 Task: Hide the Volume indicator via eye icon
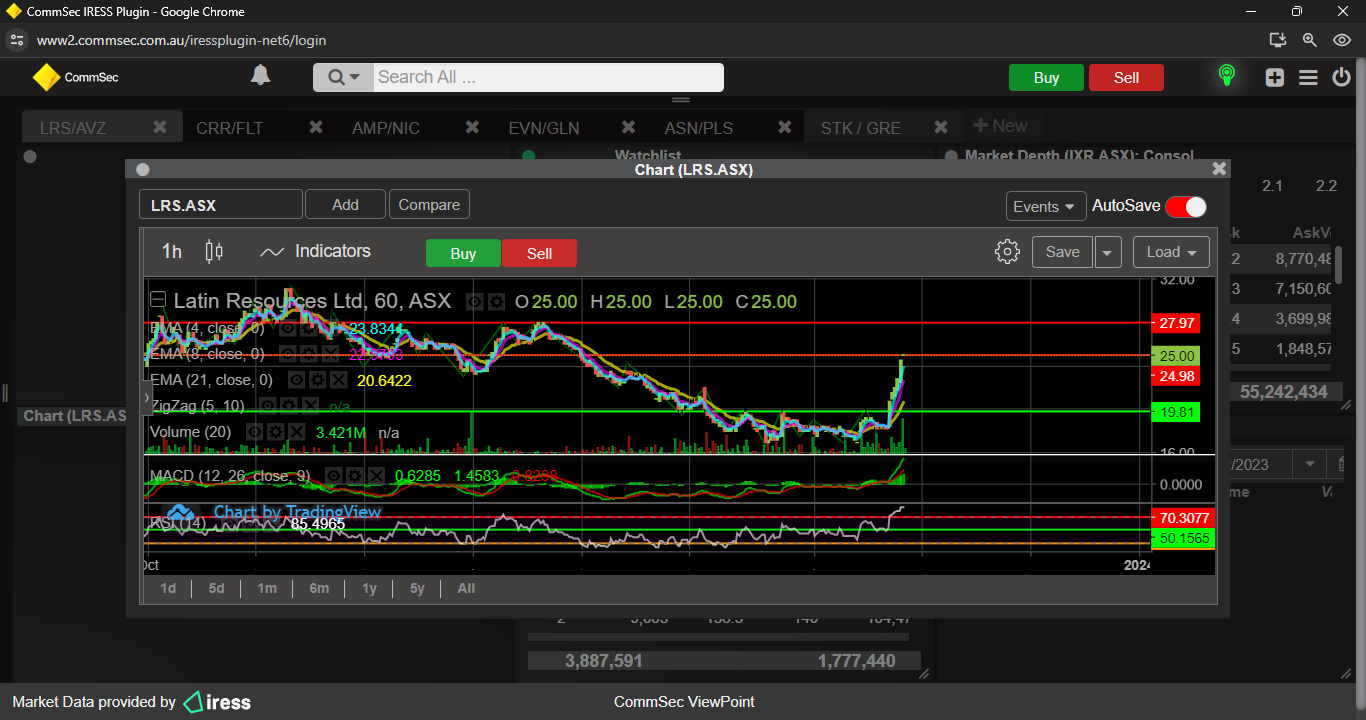tap(255, 432)
